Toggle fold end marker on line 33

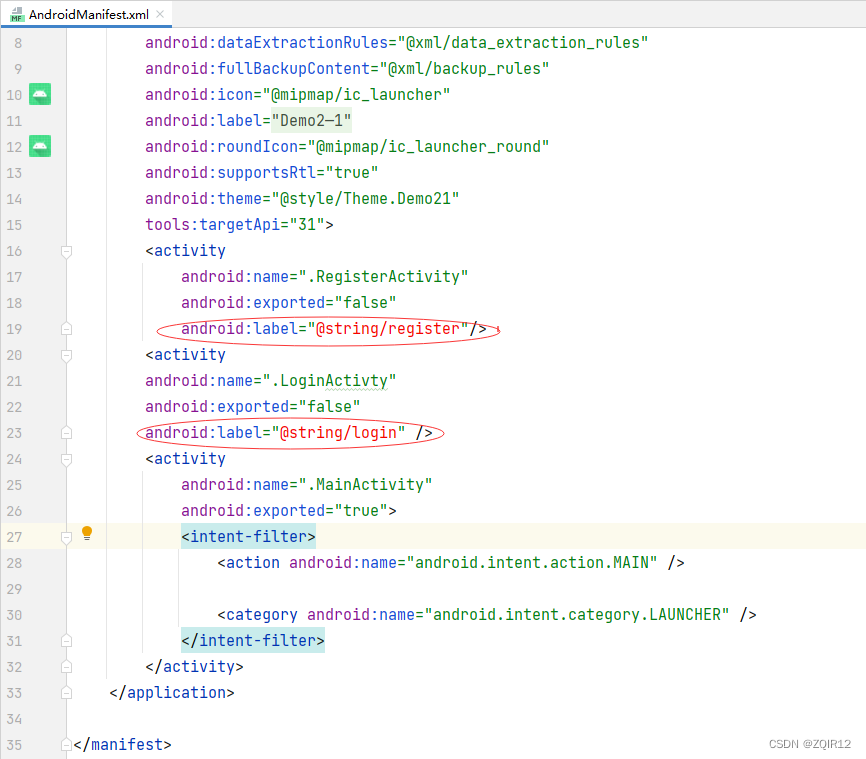click(66, 693)
